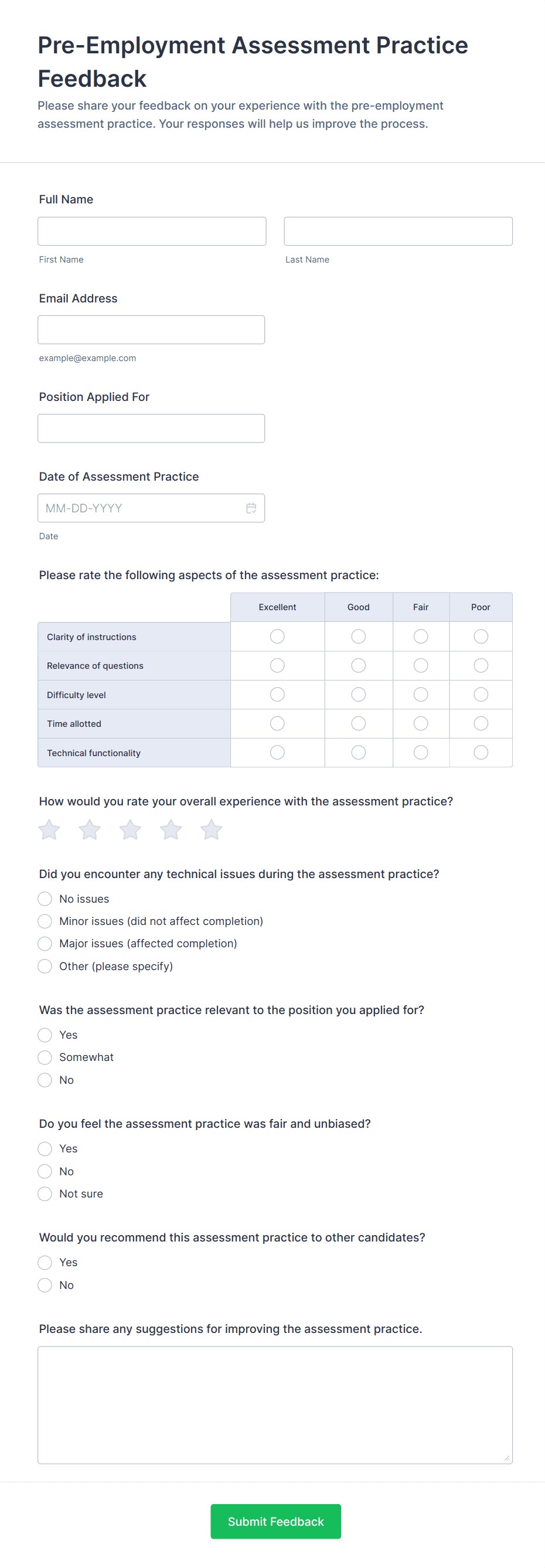Choose No issues for technical issues
Image resolution: width=545 pixels, height=1568 pixels.
[x=45, y=899]
